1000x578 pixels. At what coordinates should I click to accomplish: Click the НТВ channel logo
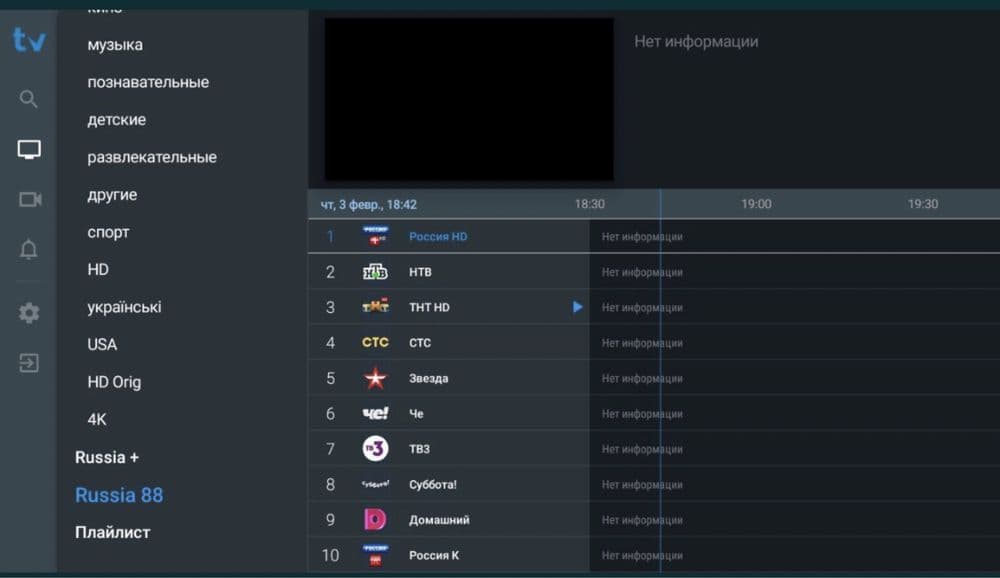tap(375, 272)
